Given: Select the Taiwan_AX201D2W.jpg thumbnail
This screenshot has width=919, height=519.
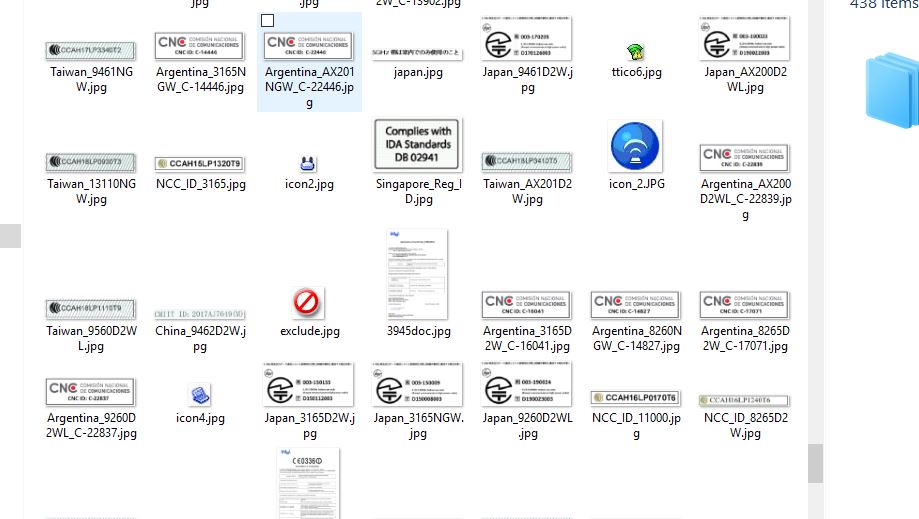Looking at the screenshot, I should pyautogui.click(x=527, y=161).
